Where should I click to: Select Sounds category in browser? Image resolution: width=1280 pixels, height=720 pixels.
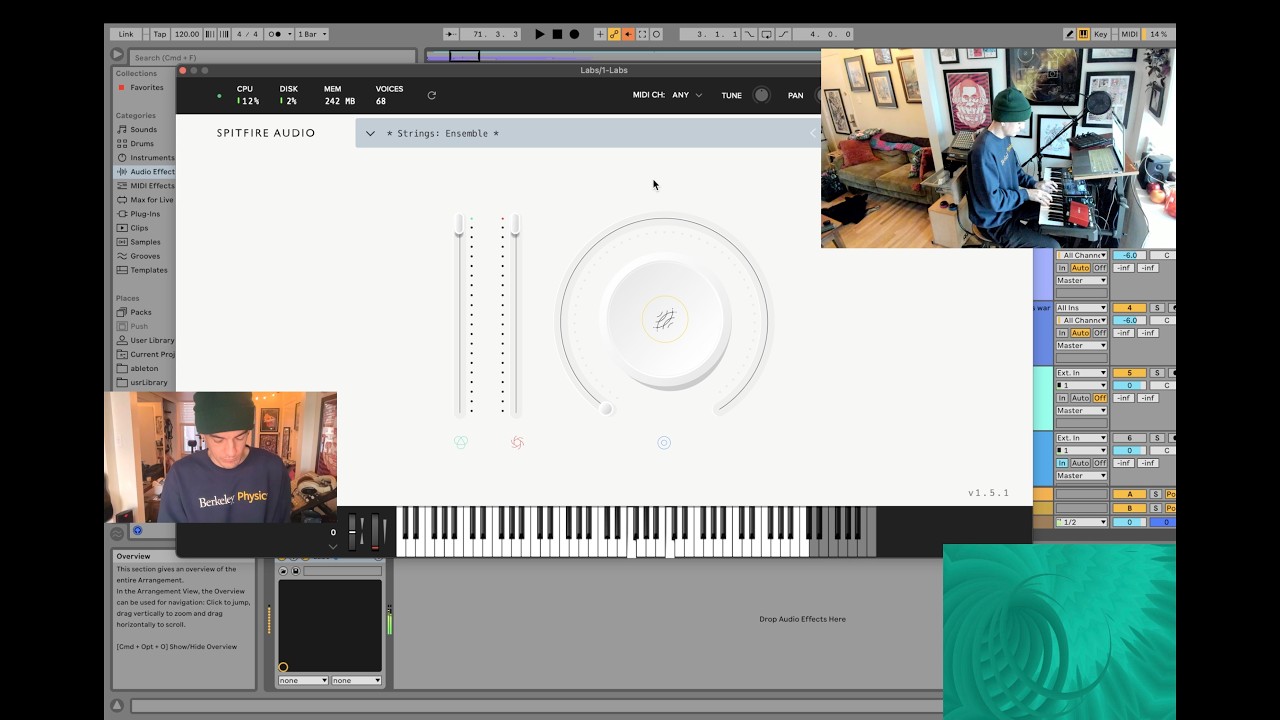click(x=143, y=129)
